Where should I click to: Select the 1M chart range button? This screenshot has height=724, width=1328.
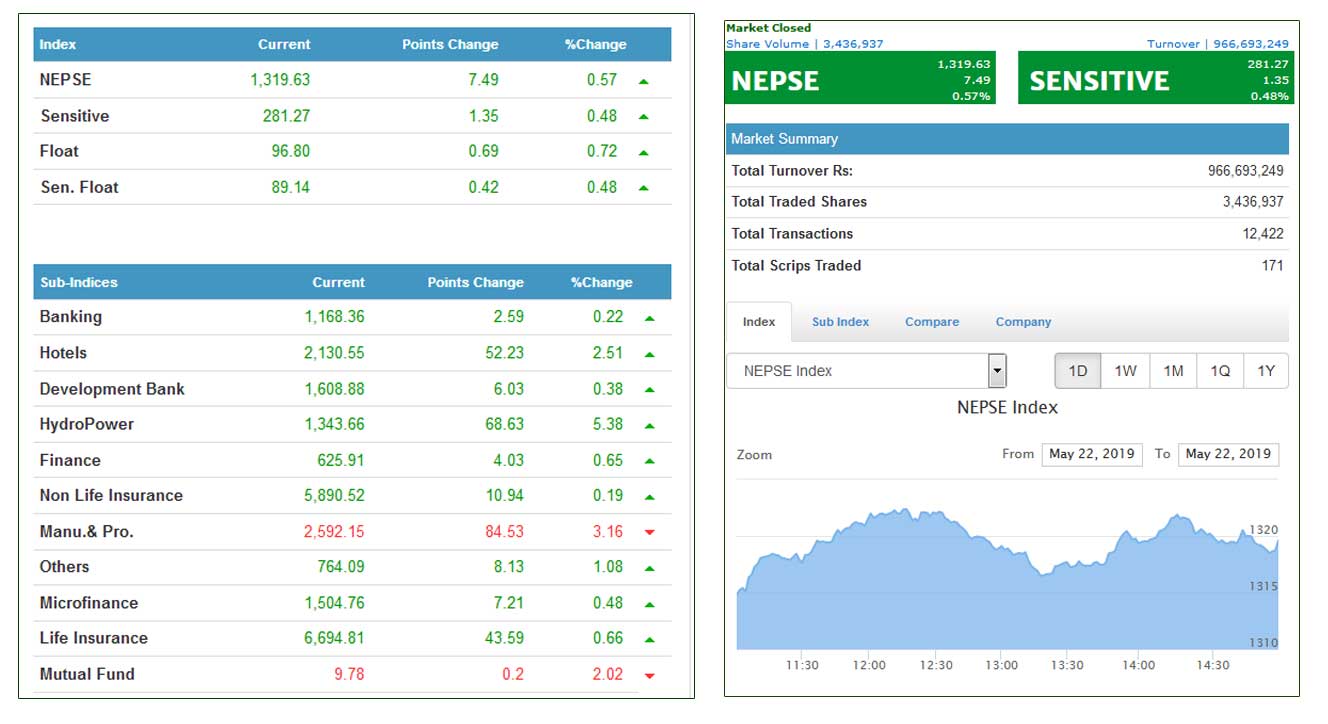pyautogui.click(x=1173, y=371)
